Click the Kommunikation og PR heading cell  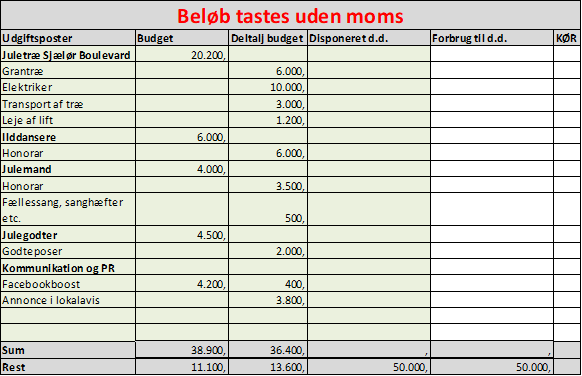(68, 267)
